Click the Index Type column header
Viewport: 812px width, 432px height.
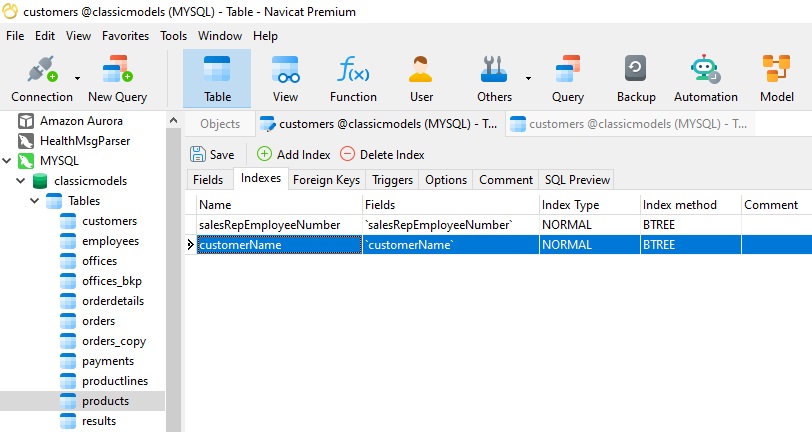click(x=589, y=205)
